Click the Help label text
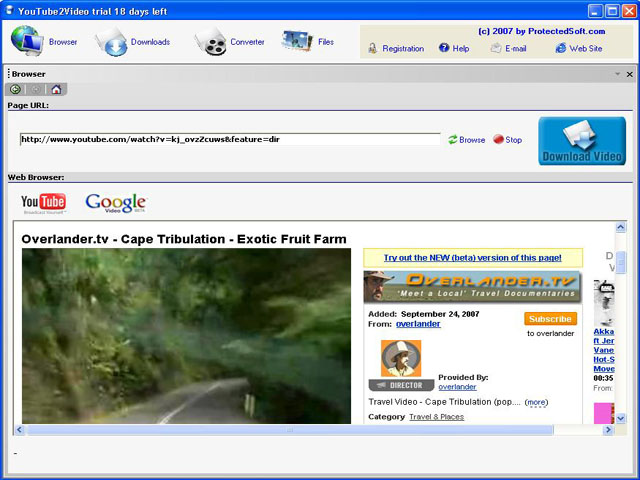Screen dimensions: 640x480 [x=461, y=49]
